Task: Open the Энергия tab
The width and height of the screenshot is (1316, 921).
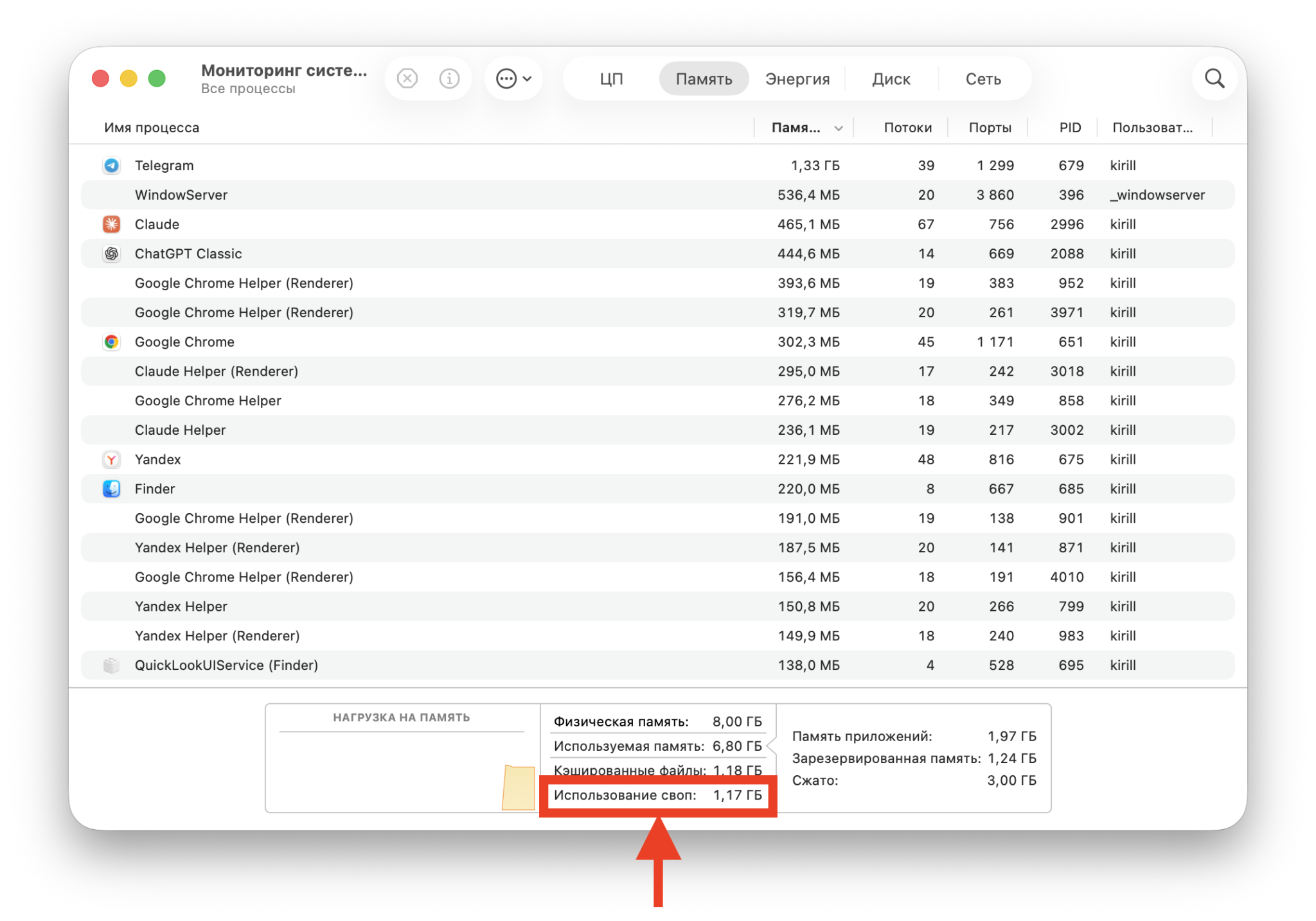Action: (797, 79)
